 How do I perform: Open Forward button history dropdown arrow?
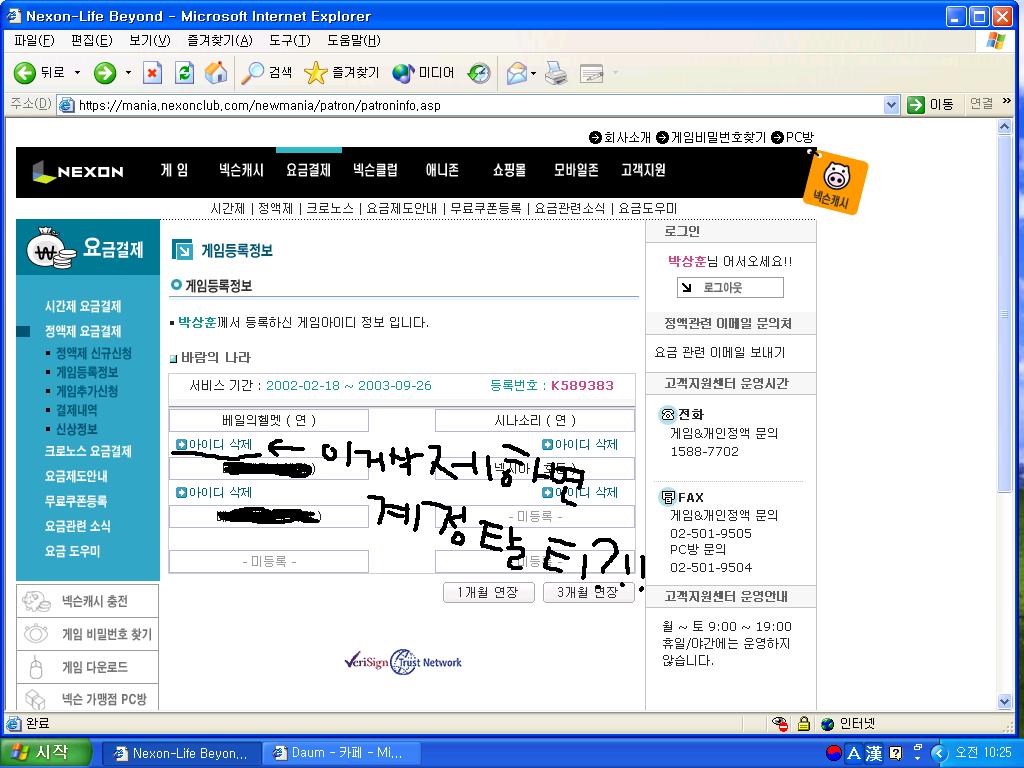coord(128,72)
